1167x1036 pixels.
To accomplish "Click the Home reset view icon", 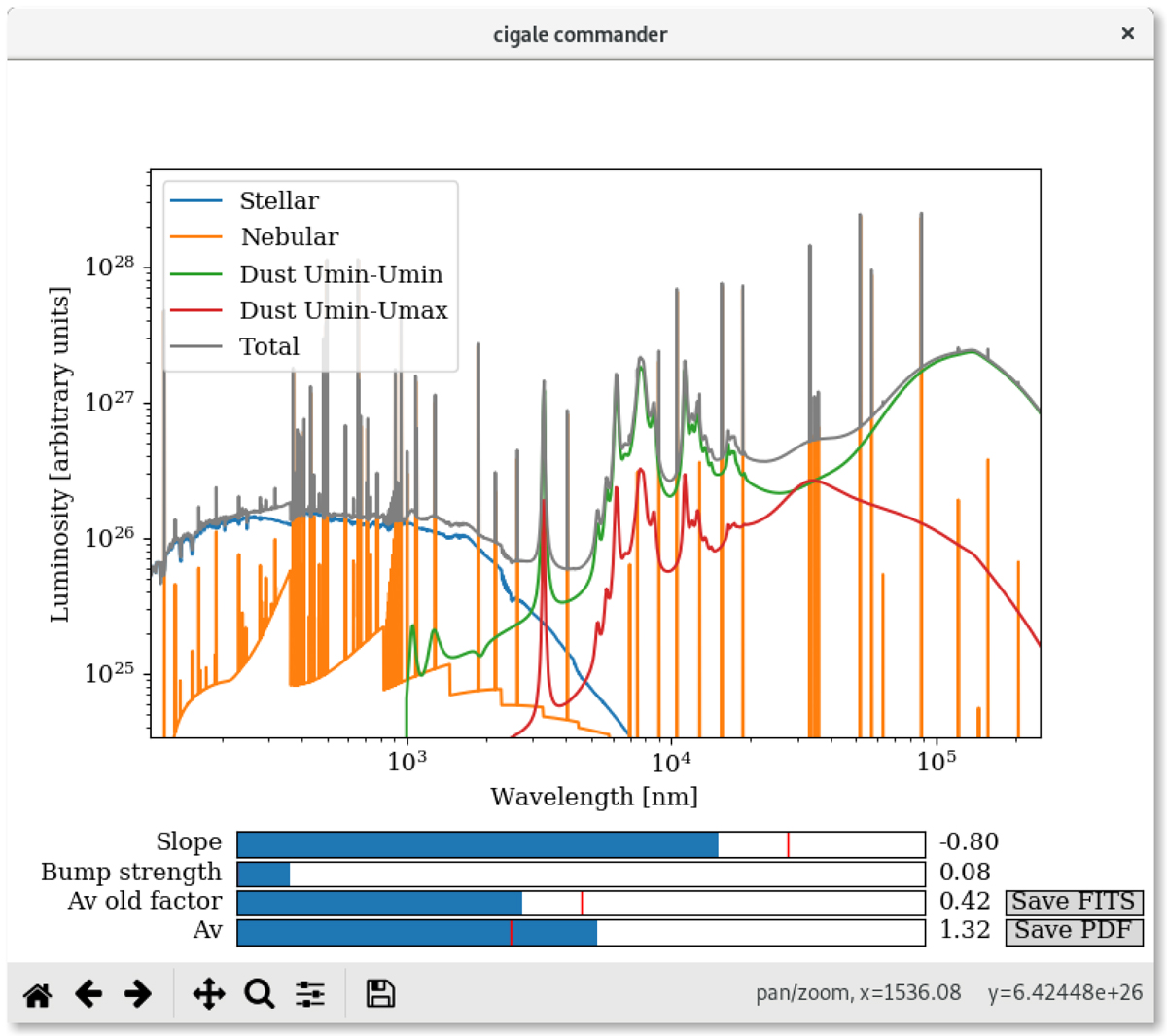I will click(38, 994).
